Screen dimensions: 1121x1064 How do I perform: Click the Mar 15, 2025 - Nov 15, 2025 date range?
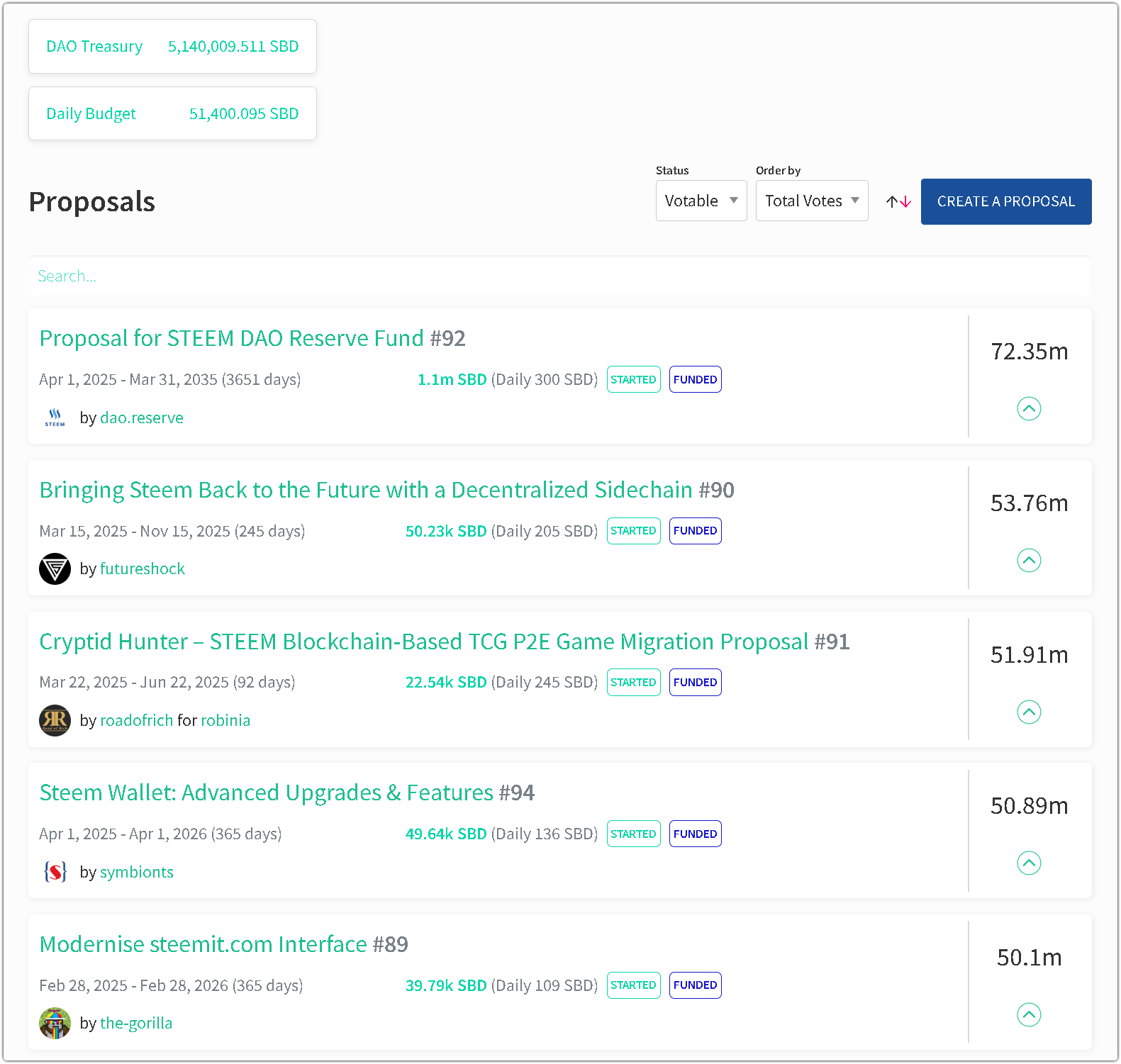(172, 531)
